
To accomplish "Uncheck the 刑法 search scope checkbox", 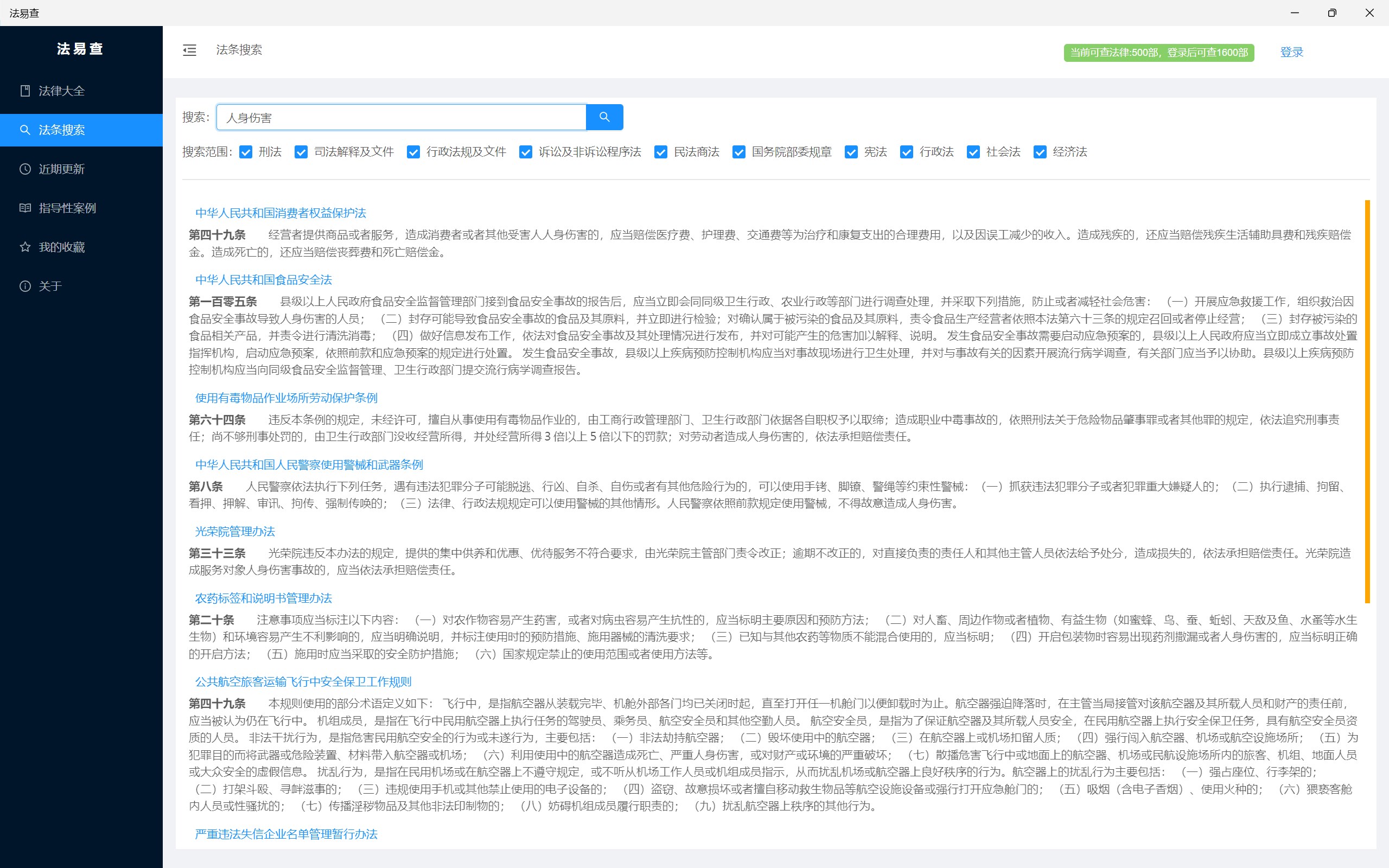I will click(x=246, y=152).
